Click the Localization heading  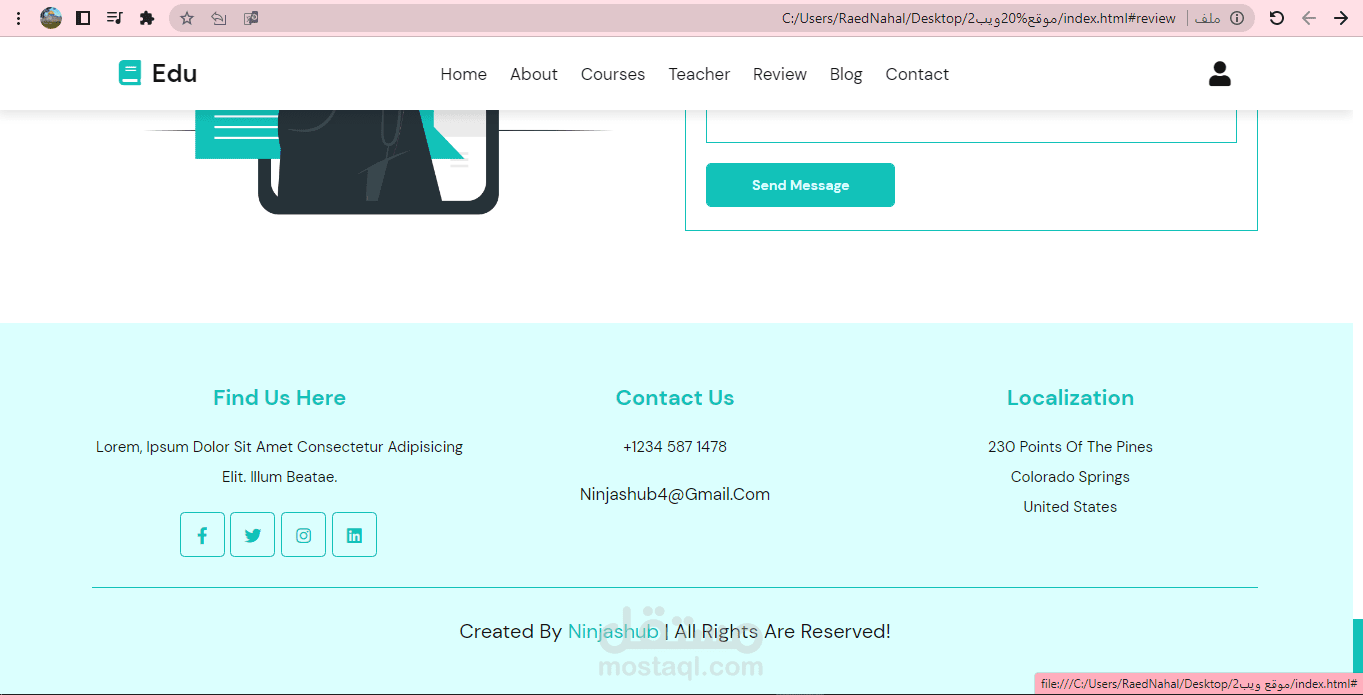[x=1070, y=398]
